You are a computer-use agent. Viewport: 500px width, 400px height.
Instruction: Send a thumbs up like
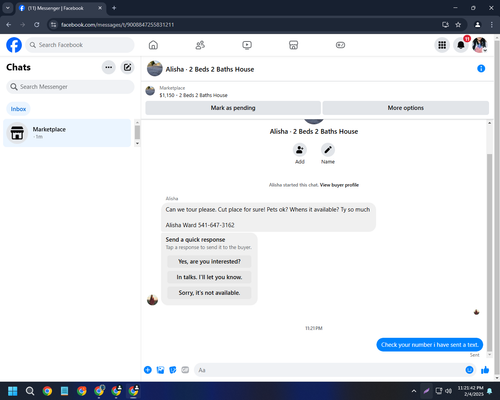[x=485, y=370]
